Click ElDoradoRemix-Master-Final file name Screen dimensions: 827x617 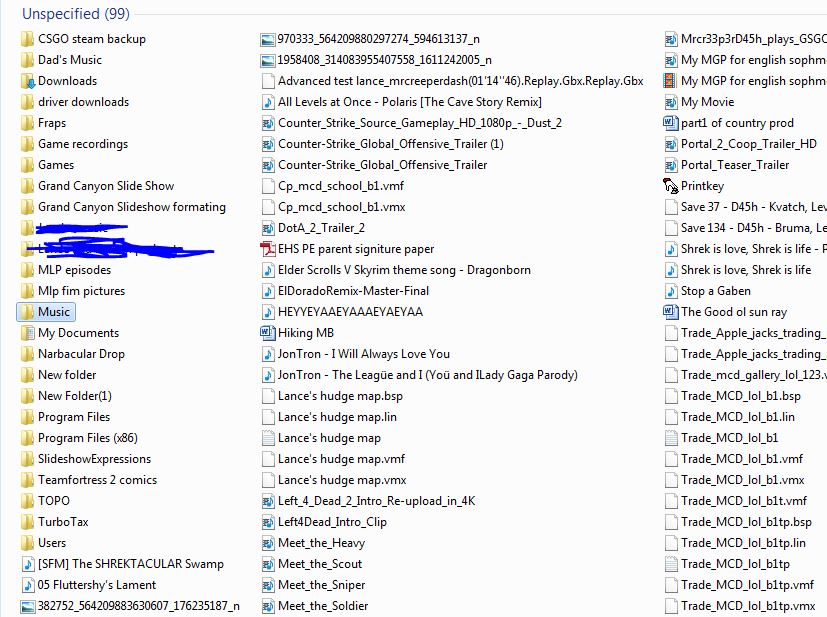pyautogui.click(x=353, y=291)
